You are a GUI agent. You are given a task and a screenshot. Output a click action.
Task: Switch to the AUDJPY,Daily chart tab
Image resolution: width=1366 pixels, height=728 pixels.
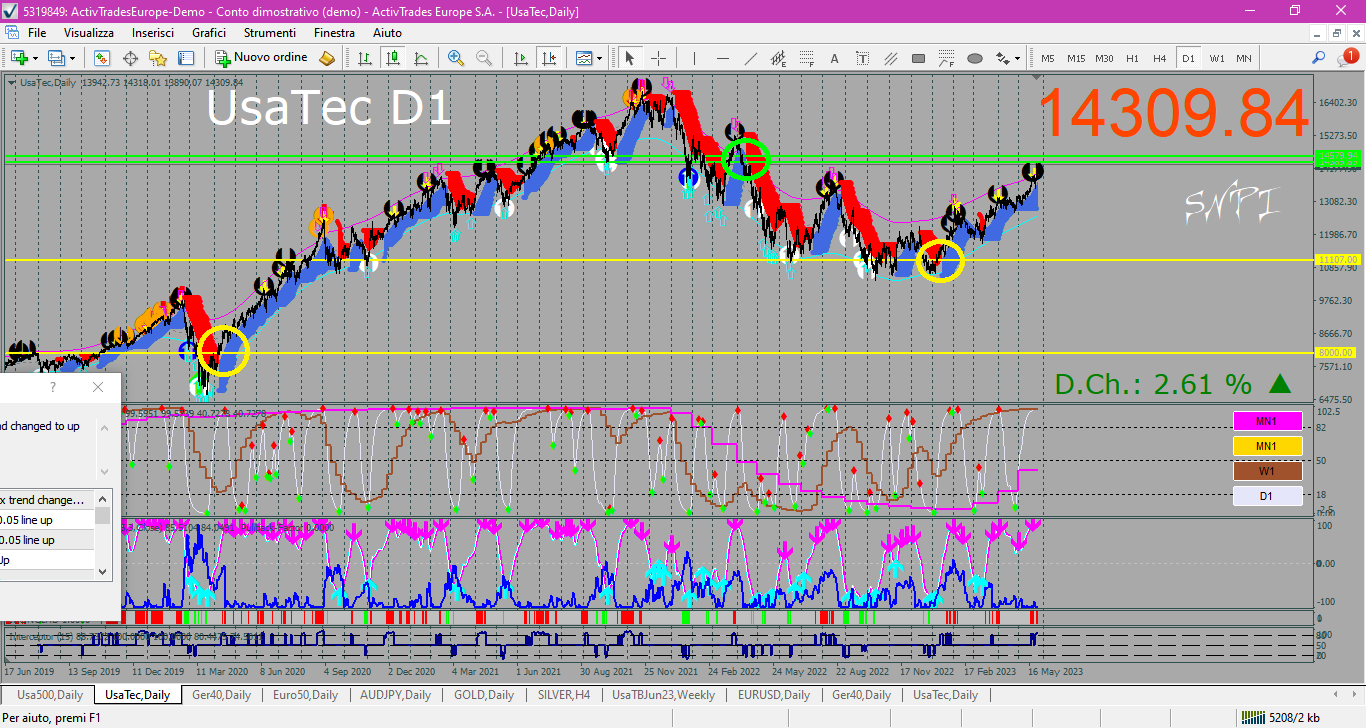click(x=395, y=694)
